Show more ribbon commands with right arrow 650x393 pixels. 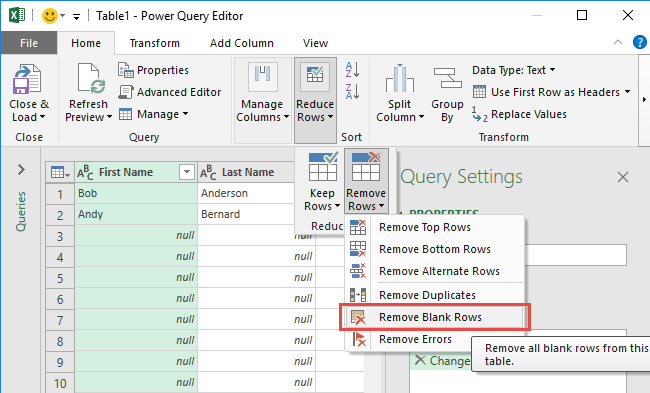click(x=644, y=99)
